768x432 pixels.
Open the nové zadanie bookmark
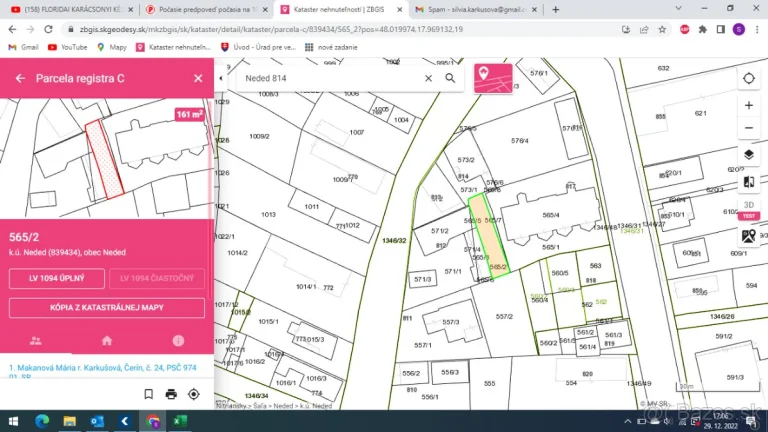pyautogui.click(x=331, y=48)
